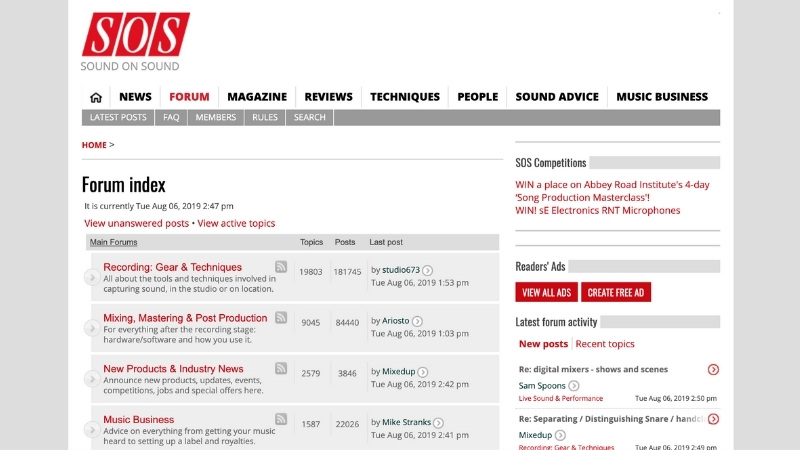This screenshot has width=800, height=450.
Task: Select the New posts tab
Action: (x=543, y=344)
